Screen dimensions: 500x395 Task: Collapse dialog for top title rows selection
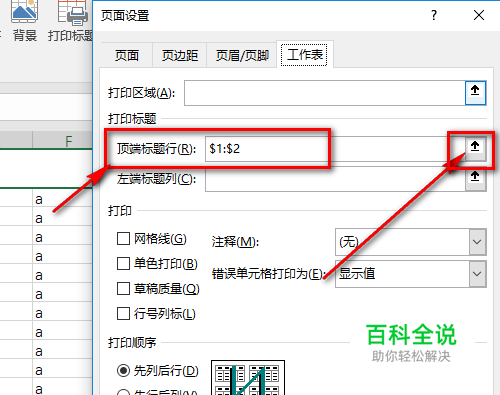tap(475, 148)
